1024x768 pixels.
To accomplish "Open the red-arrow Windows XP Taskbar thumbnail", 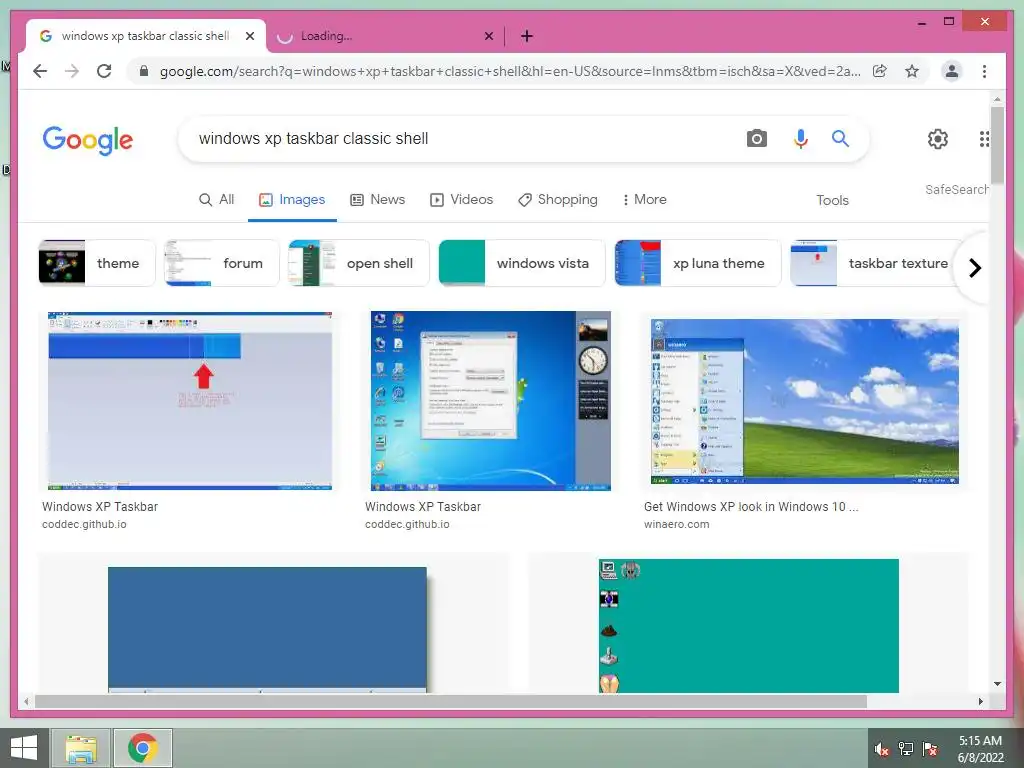I will 189,401.
